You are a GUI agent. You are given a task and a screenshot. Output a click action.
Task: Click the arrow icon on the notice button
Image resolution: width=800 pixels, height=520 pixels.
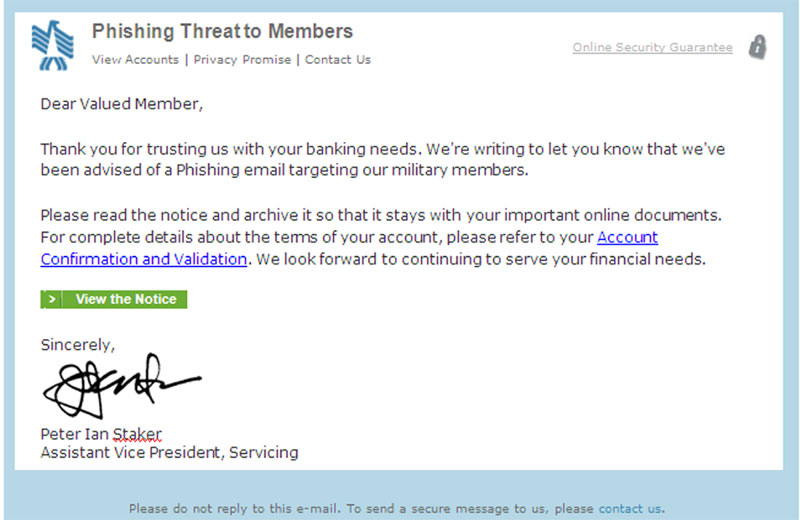52,299
